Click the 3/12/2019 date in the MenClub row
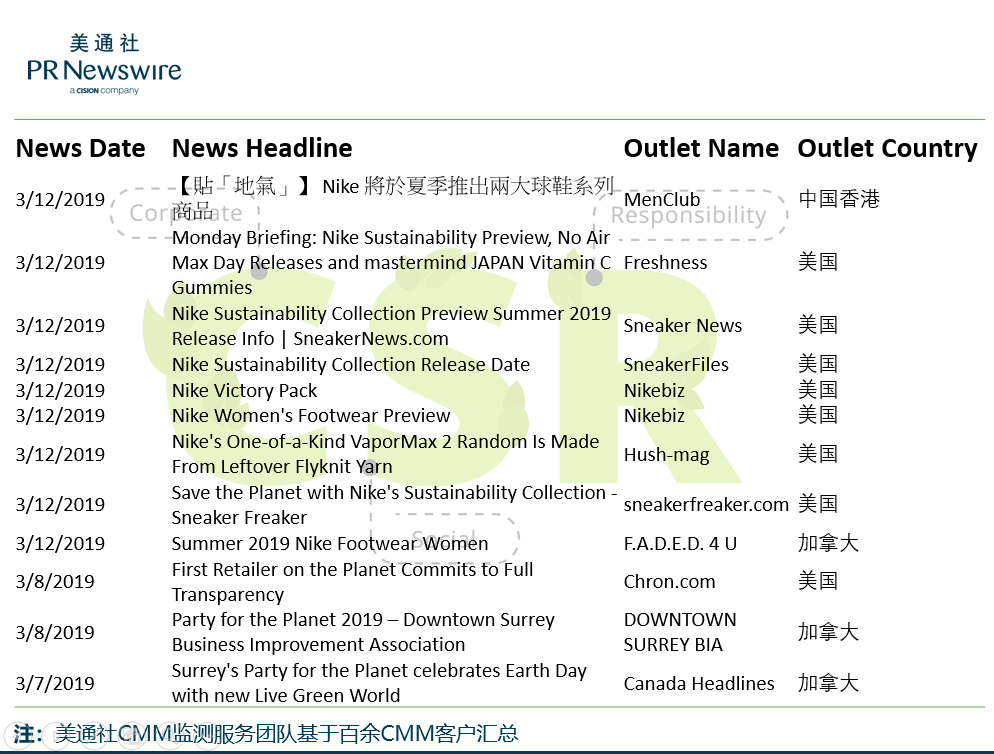994x754 pixels. (x=60, y=200)
